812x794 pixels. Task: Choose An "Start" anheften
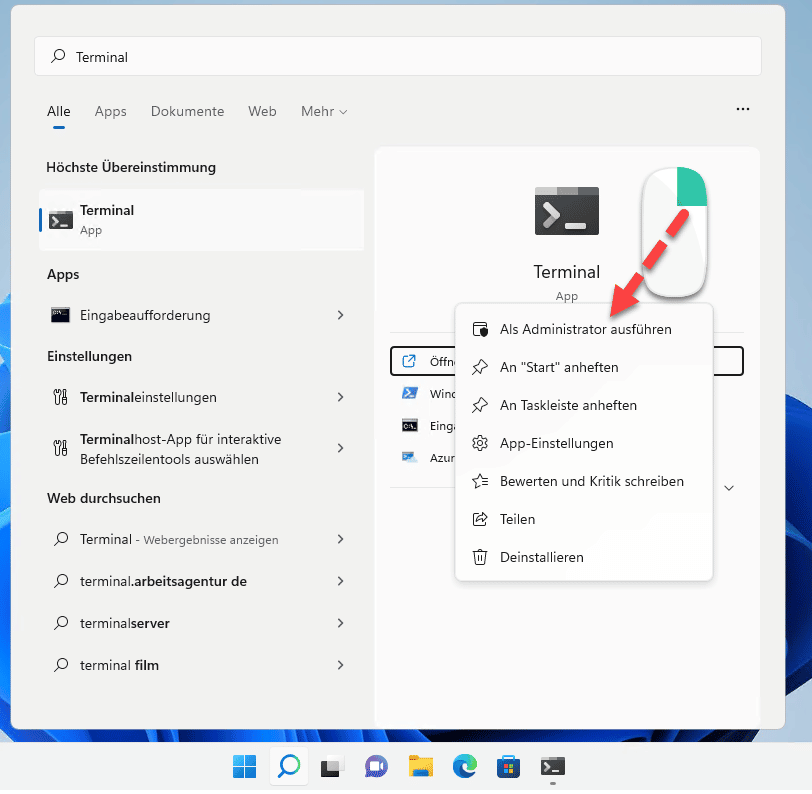[x=584, y=367]
